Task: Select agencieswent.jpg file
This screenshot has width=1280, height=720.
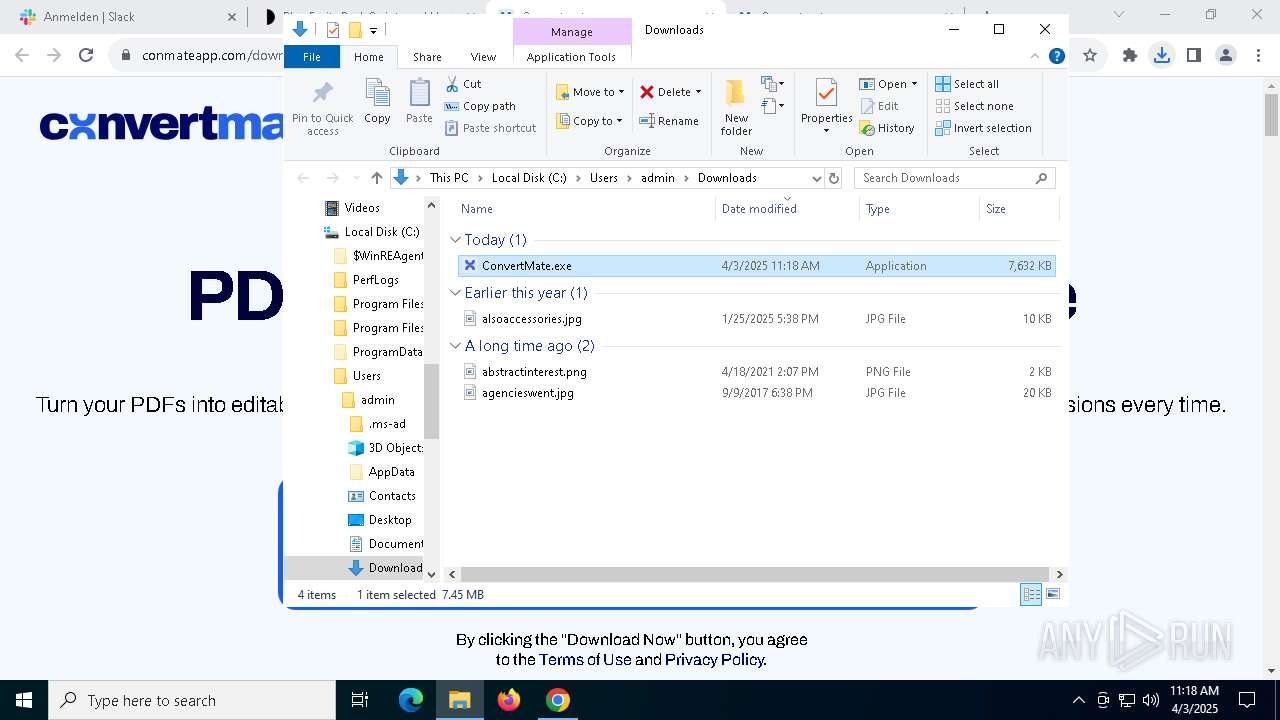Action: [x=756, y=393]
